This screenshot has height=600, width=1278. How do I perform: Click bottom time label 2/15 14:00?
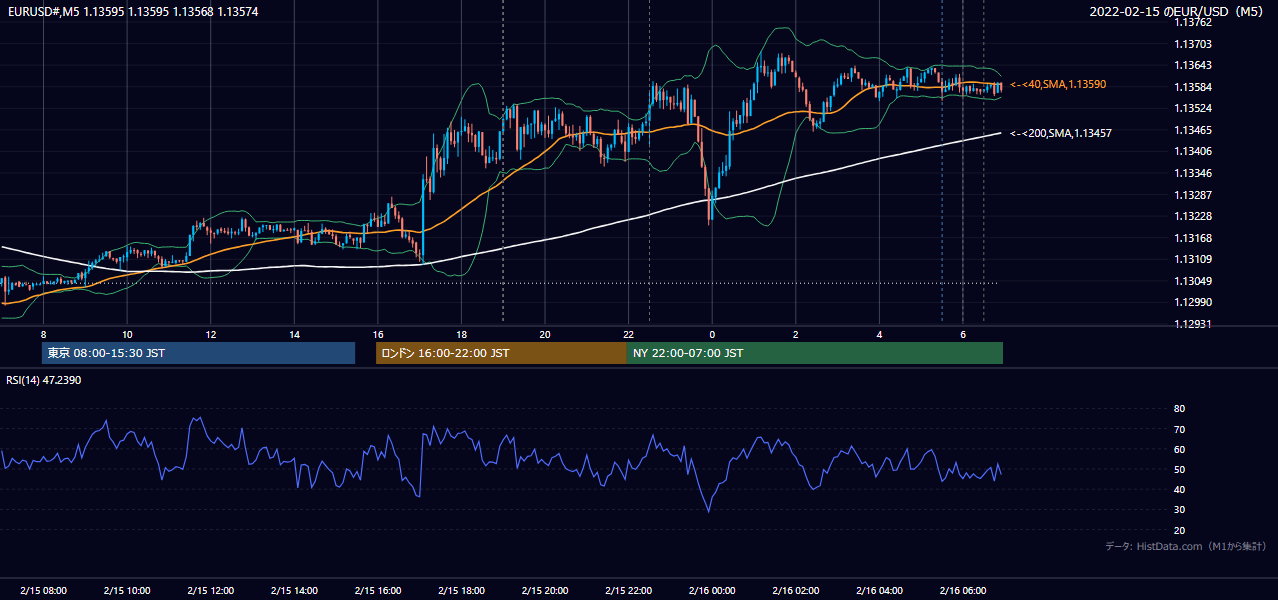tap(295, 591)
